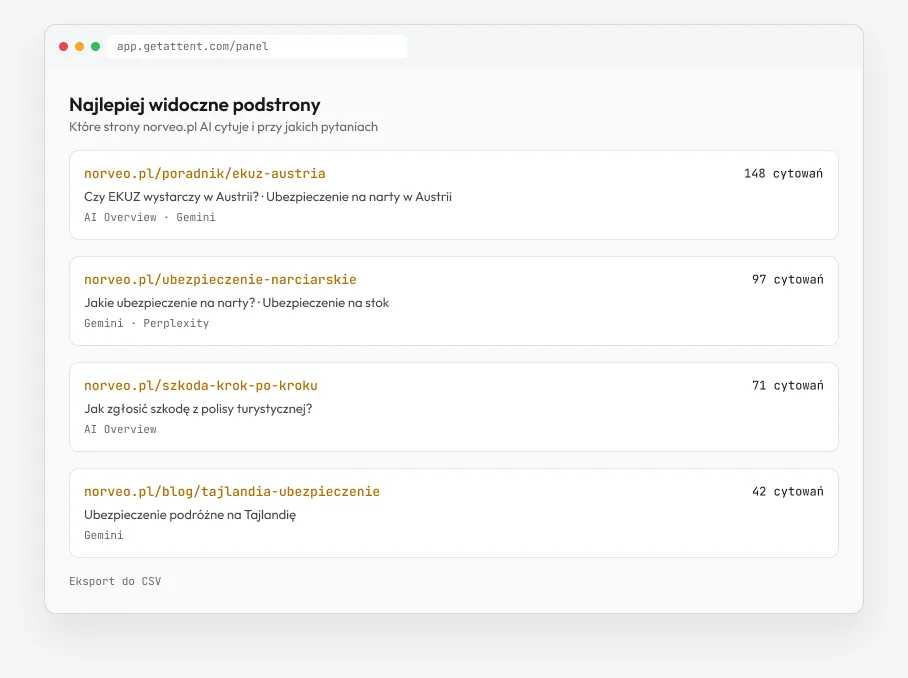This screenshot has width=908, height=678.
Task: Select the question text about EKUZ in Austria
Action: coord(171,197)
